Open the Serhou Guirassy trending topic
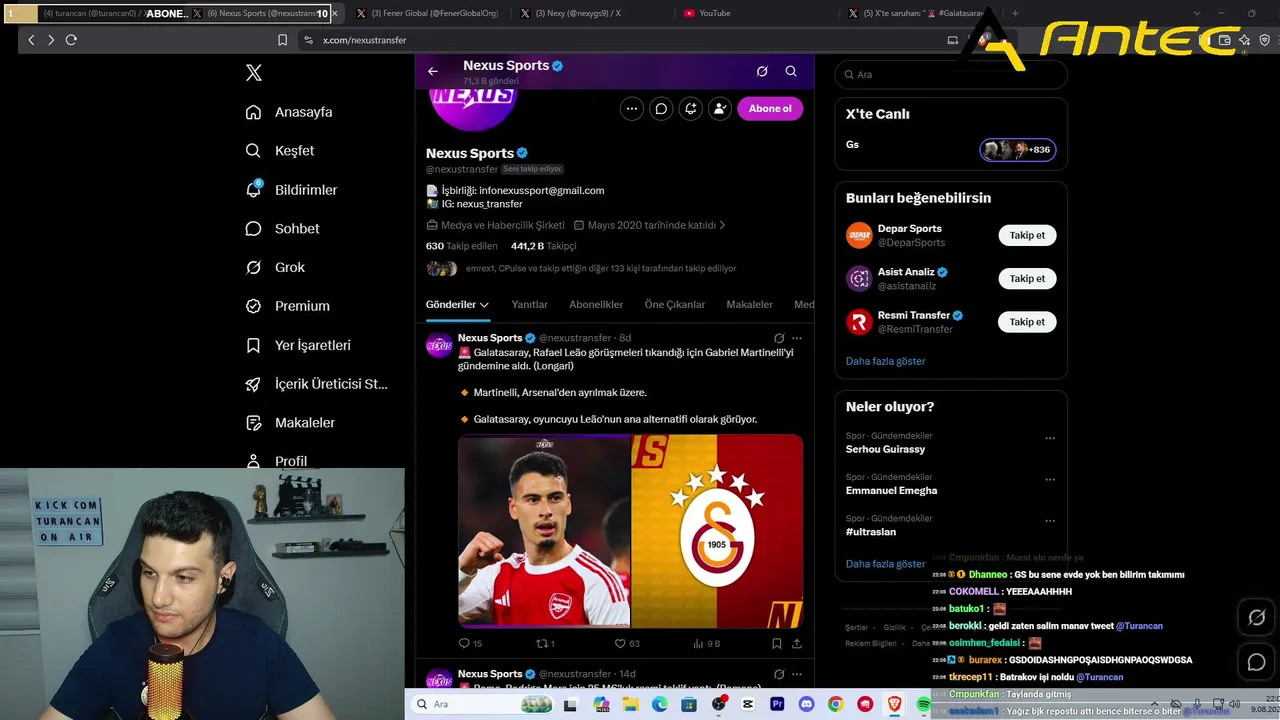 coord(885,449)
